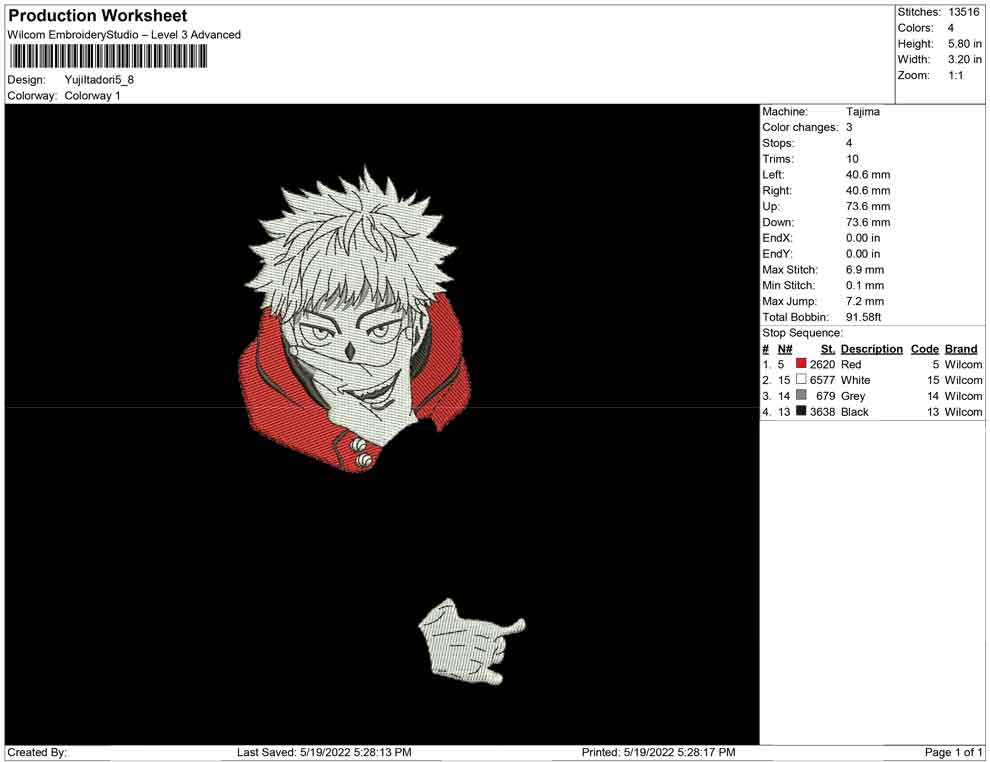Click the embroidered hand design element

coord(471,642)
